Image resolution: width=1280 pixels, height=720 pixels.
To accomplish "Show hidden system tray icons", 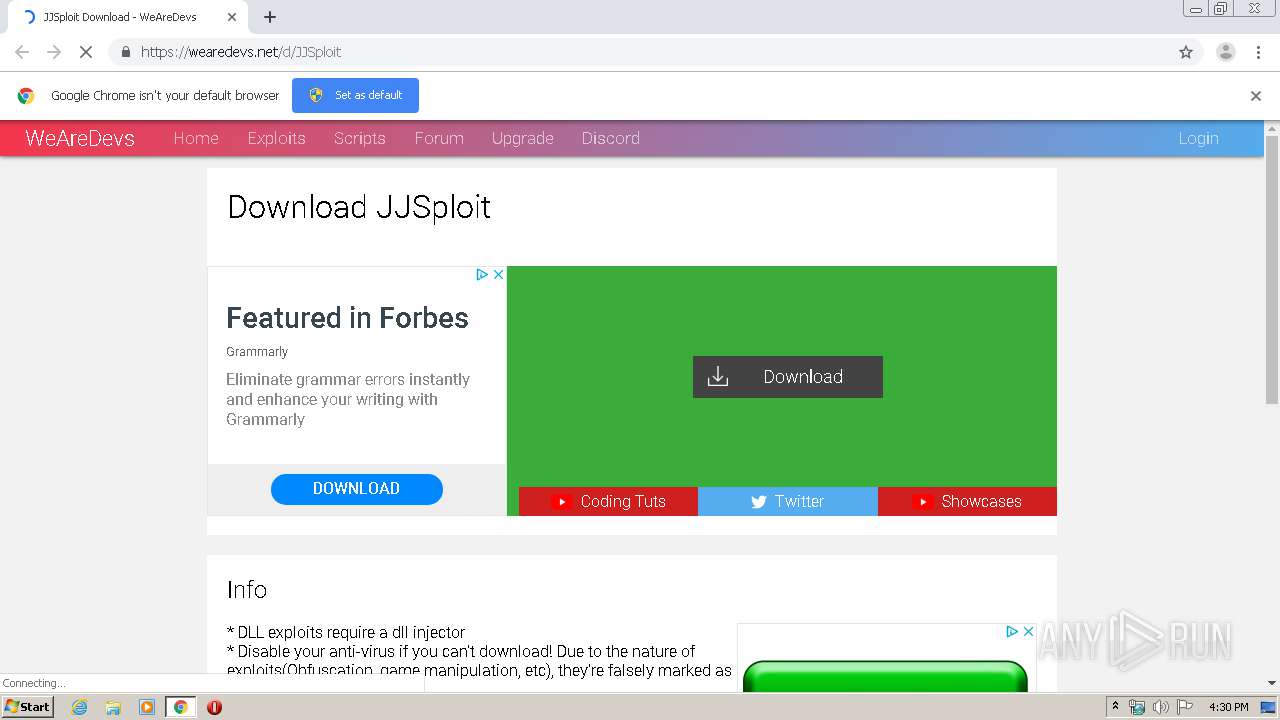I will 1116,707.
